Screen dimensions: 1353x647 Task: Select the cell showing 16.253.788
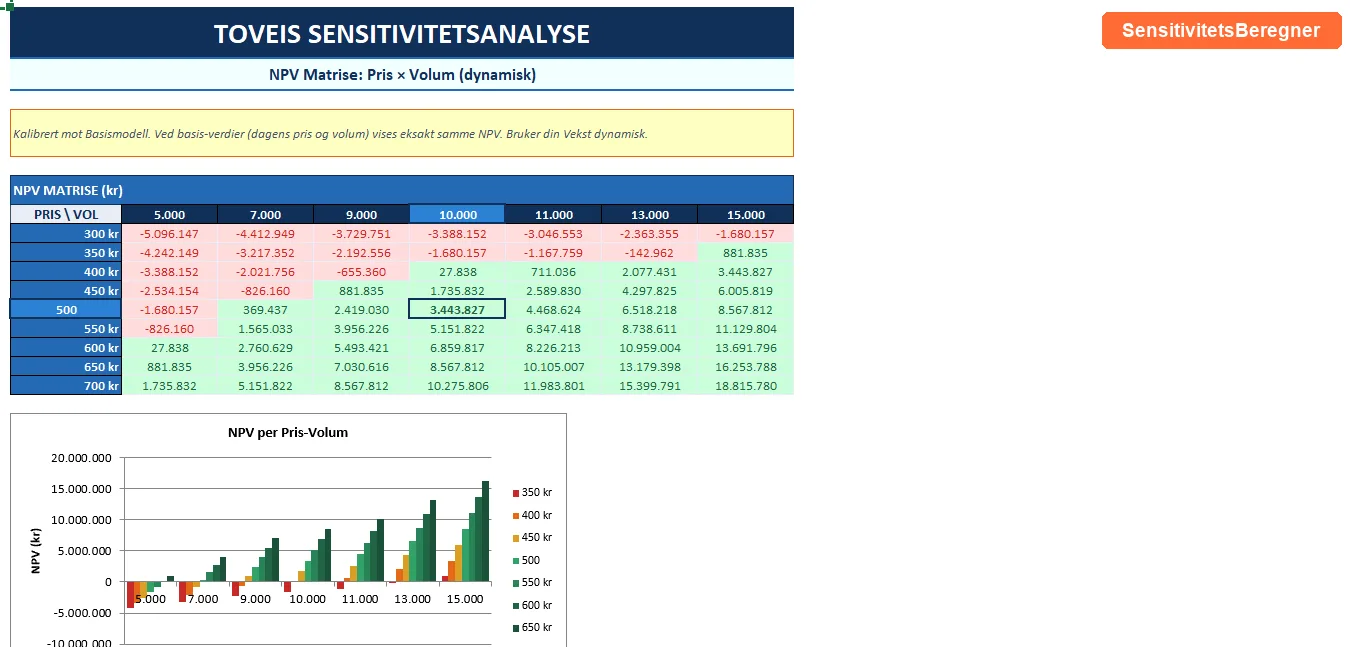pos(746,367)
